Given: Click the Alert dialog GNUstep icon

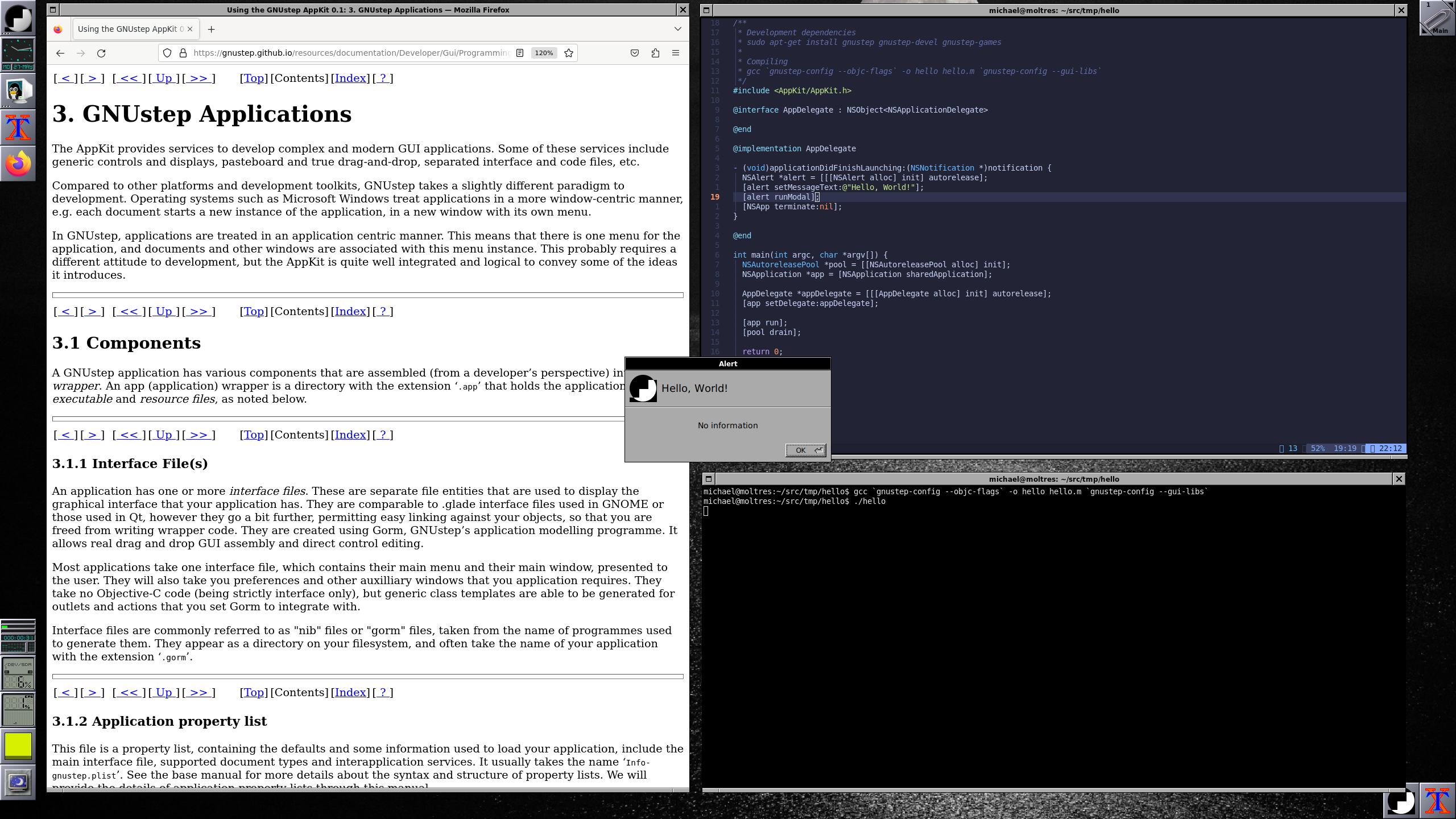Looking at the screenshot, I should click(x=643, y=388).
